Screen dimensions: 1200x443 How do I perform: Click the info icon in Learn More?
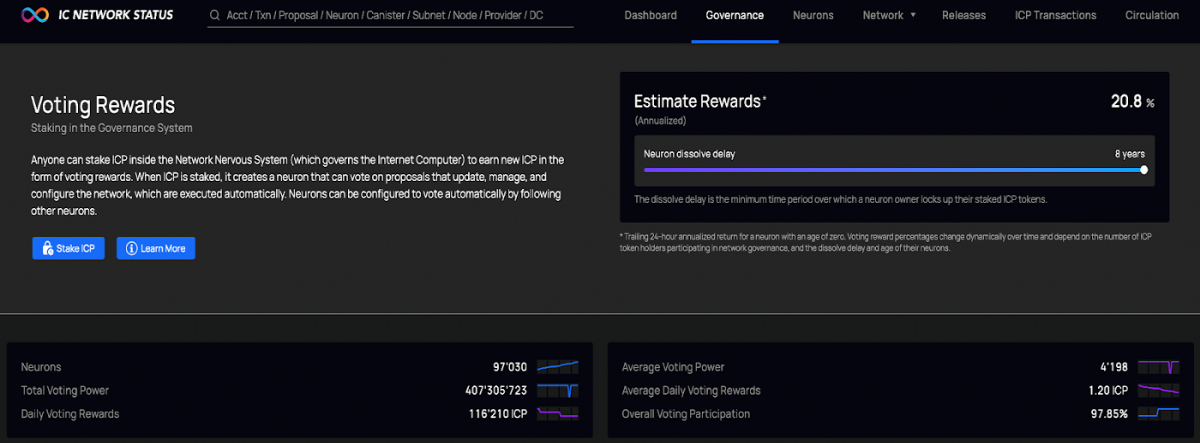pos(131,248)
